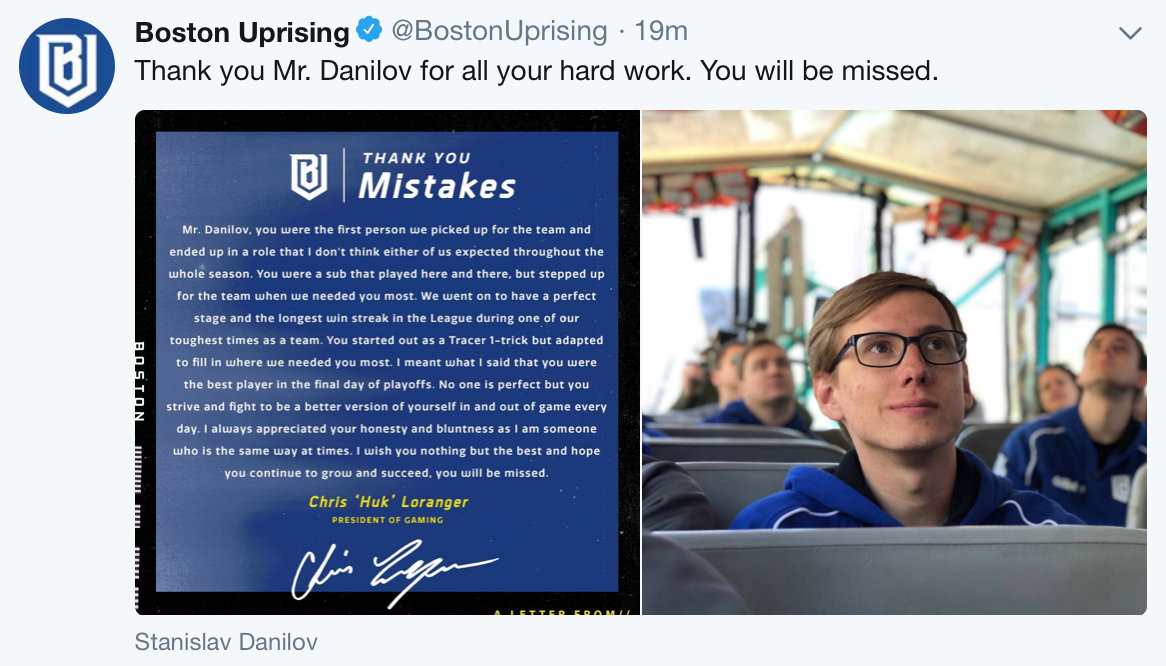Click the 'Mistakes' heading in the letter

coord(437,186)
